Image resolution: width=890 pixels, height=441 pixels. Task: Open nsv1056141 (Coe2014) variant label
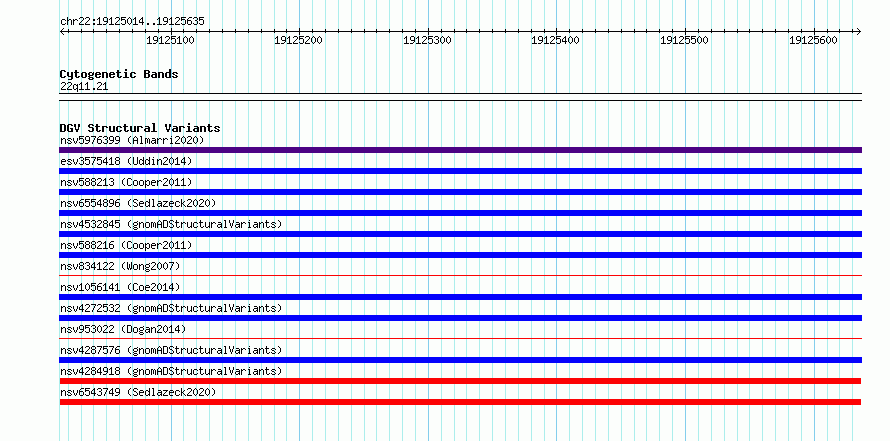(120, 287)
